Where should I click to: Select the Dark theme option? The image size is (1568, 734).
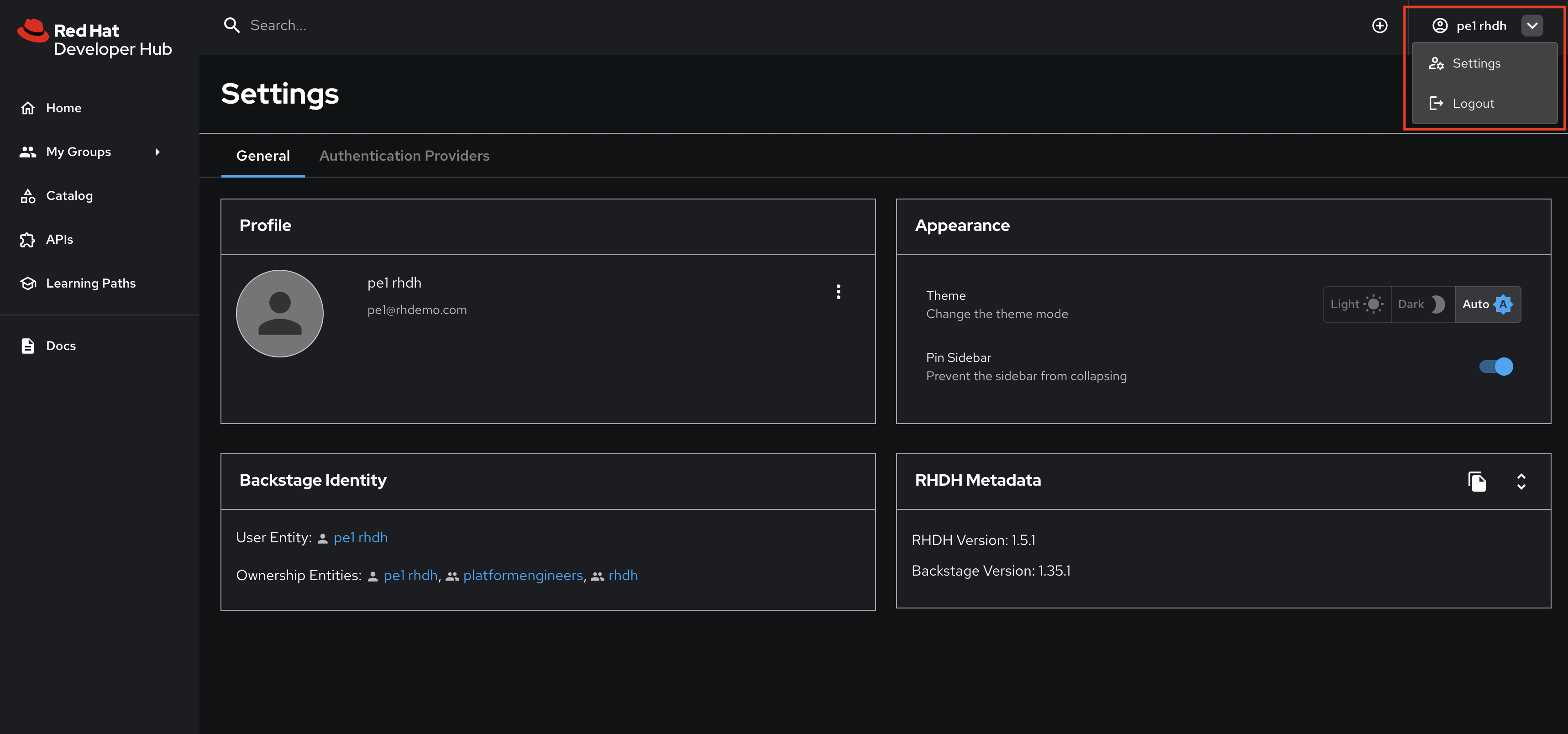coord(1422,304)
